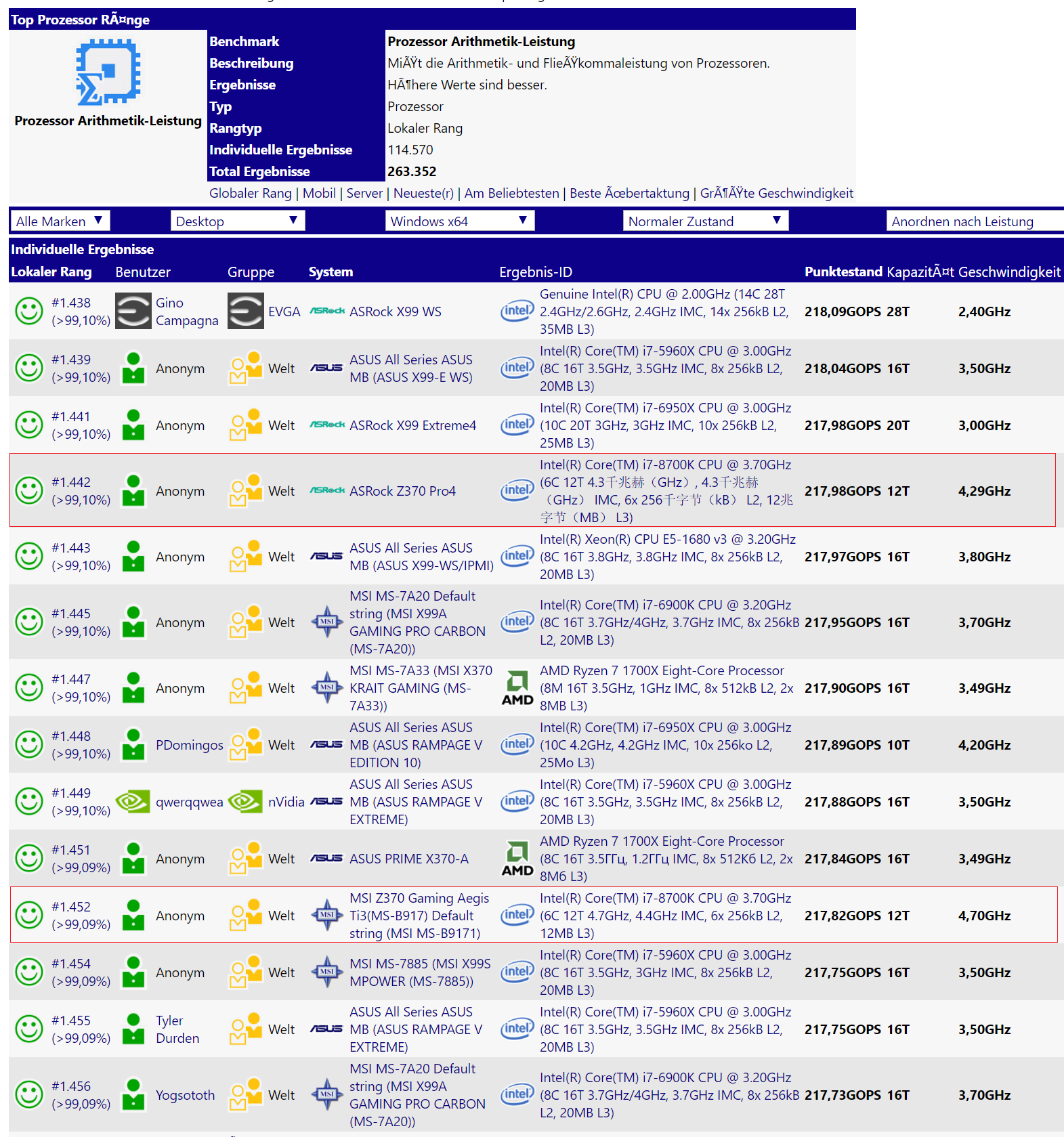Open the ASRock X99 WS system link

point(396,312)
